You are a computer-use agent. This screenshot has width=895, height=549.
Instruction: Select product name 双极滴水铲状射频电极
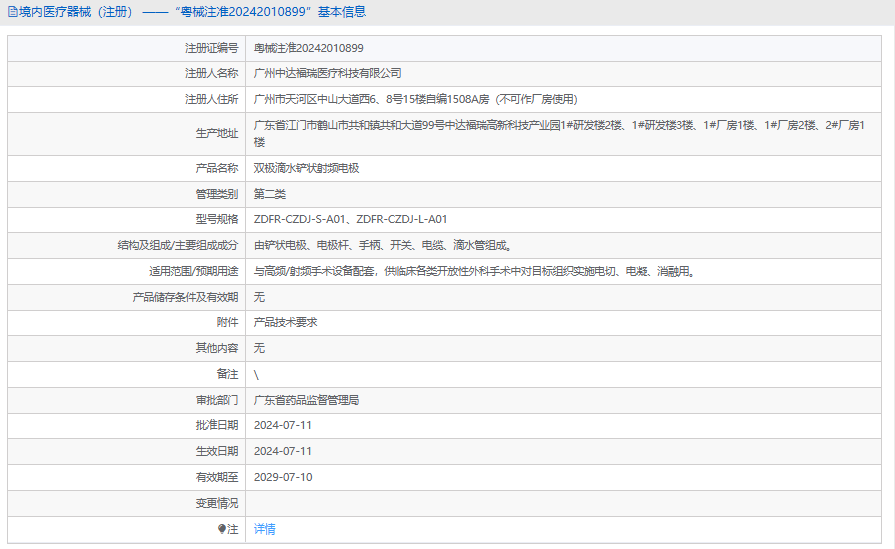click(306, 168)
